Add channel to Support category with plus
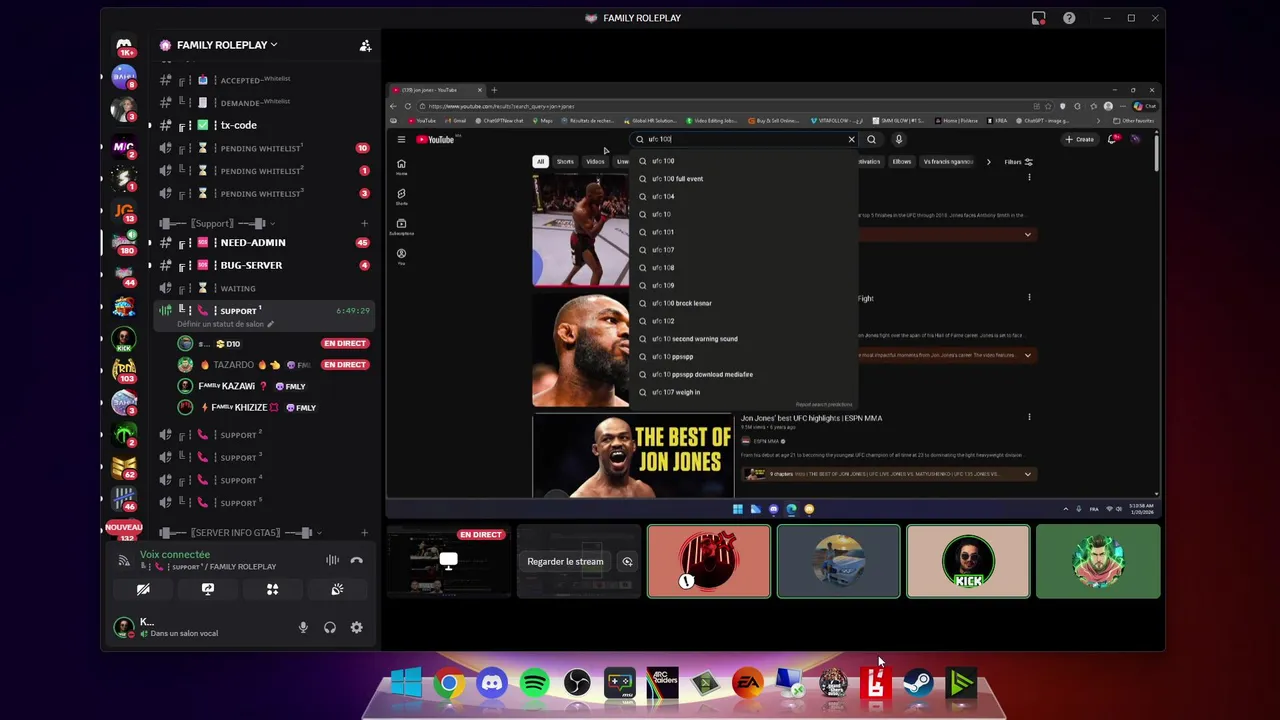Viewport: 1280px width, 720px height. (x=364, y=223)
